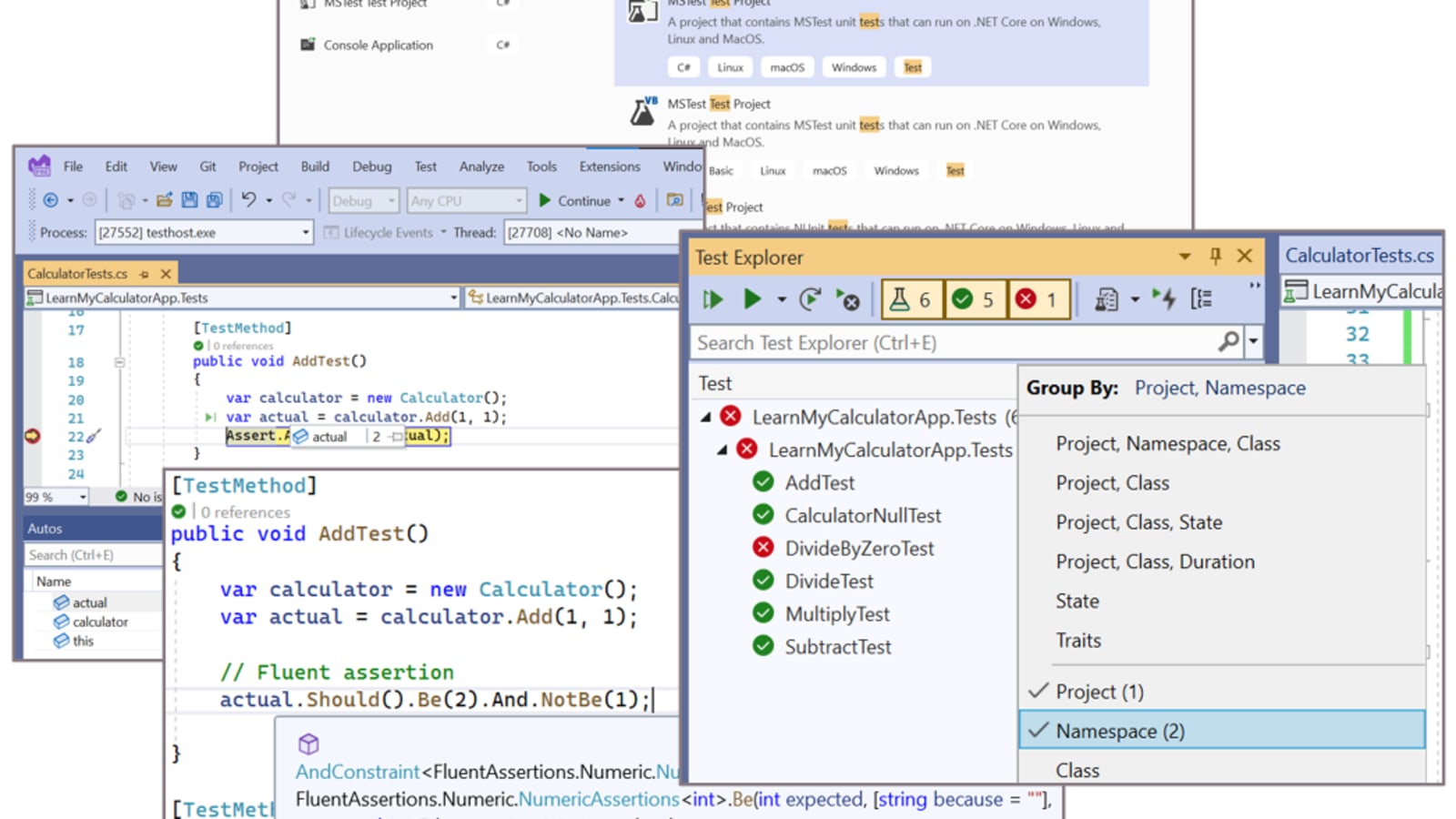Click the Open File folder icon

click(x=164, y=200)
